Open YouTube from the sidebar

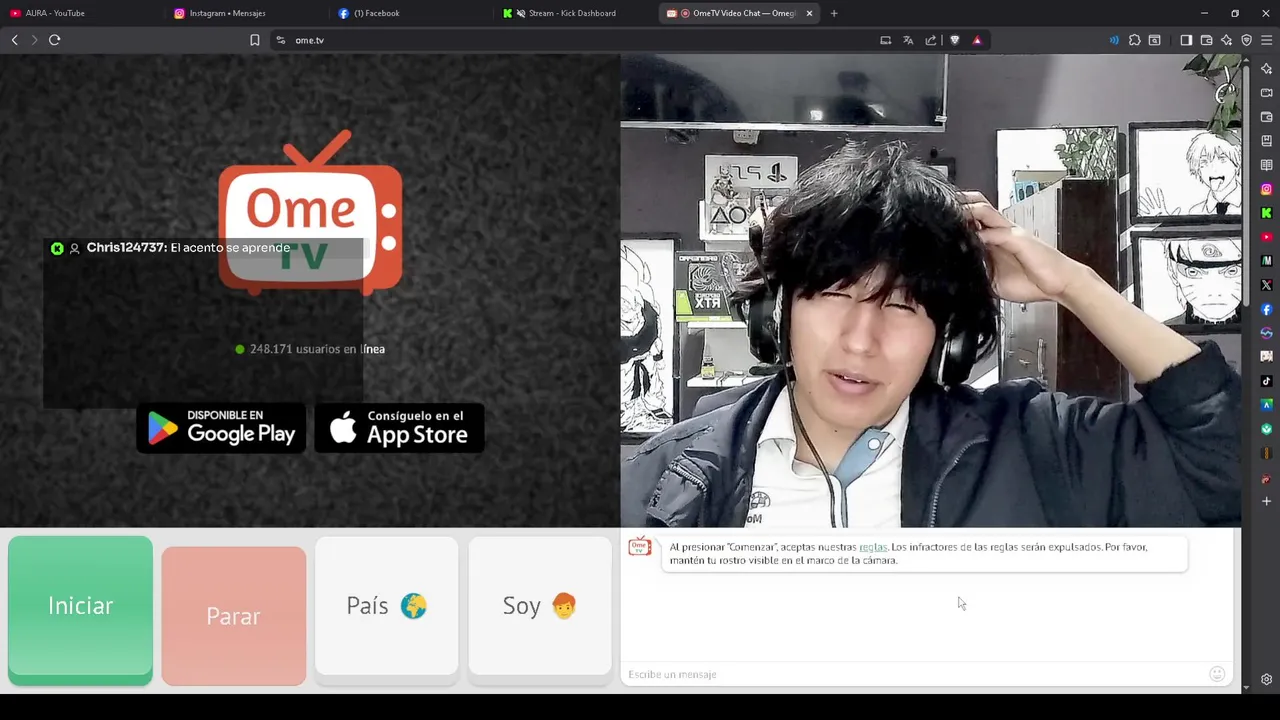coord(1266,237)
